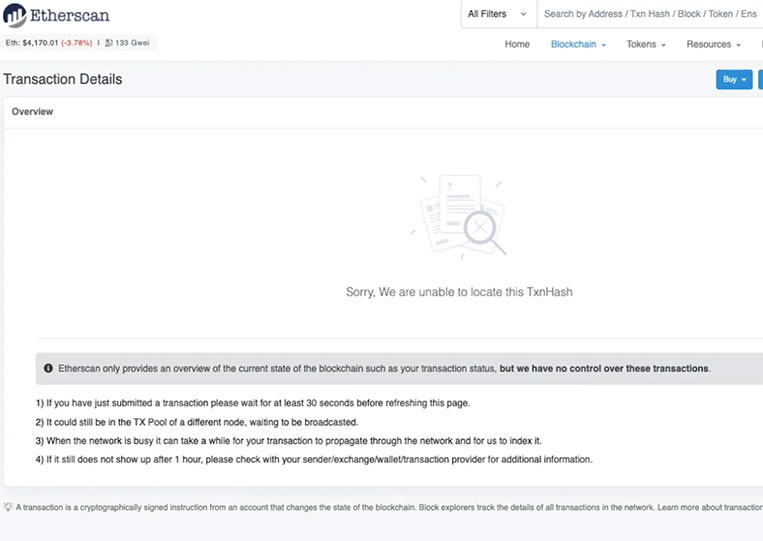
Task: Open the Learn more about transactions link
Action: click(x=710, y=507)
